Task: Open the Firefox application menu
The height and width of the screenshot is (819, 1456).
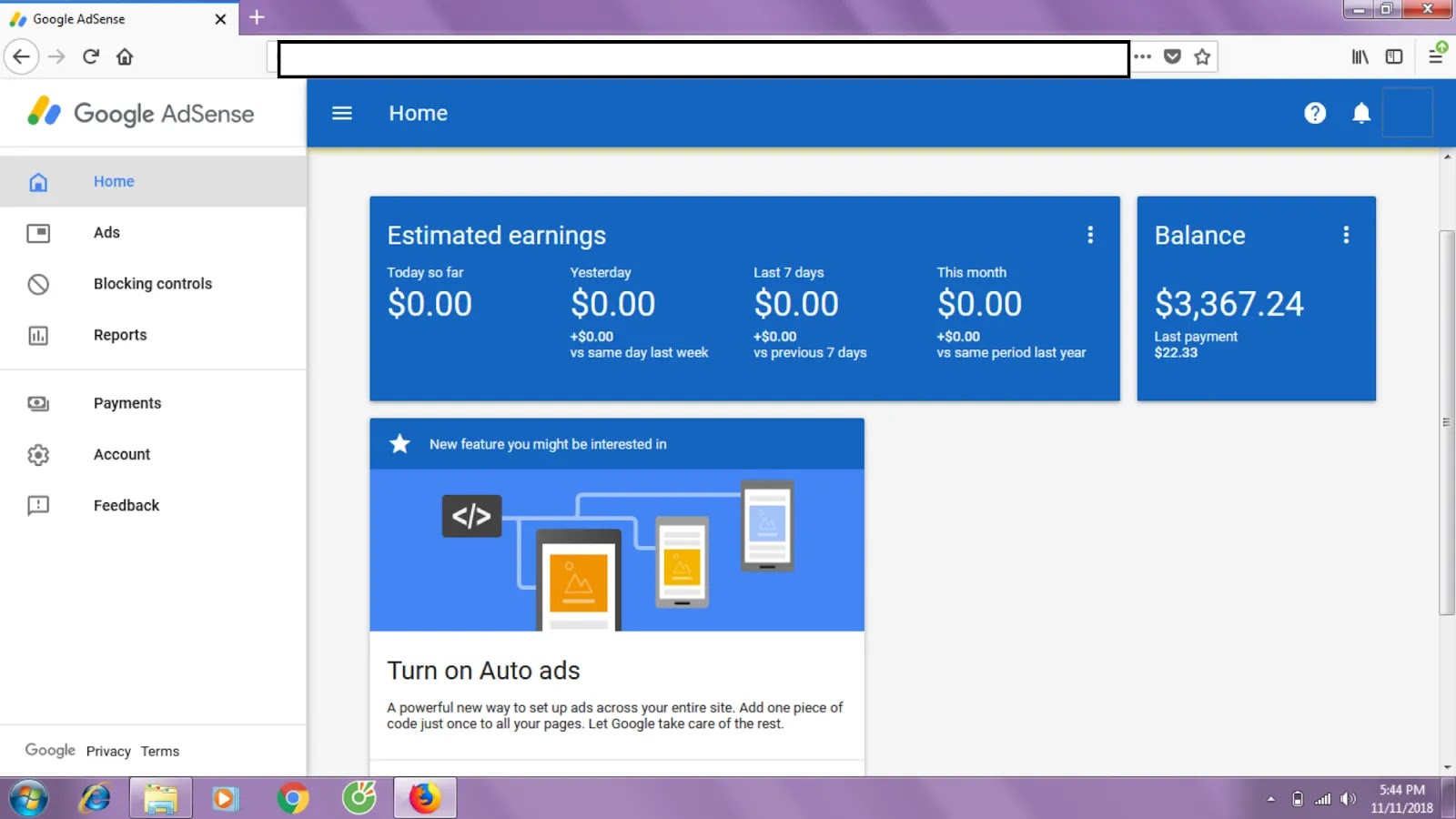Action: coord(1436,56)
